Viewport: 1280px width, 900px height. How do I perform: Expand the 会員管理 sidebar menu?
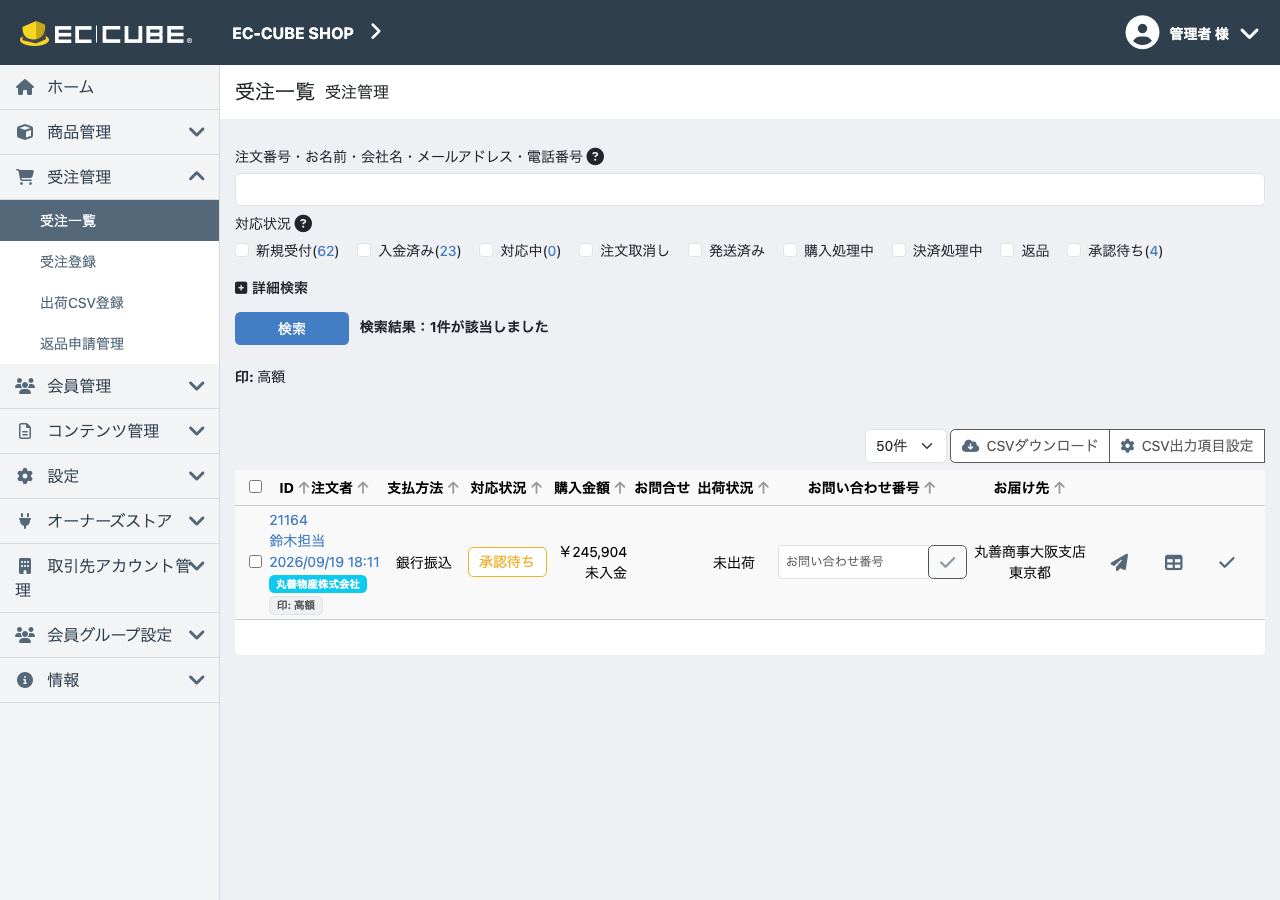tap(109, 386)
